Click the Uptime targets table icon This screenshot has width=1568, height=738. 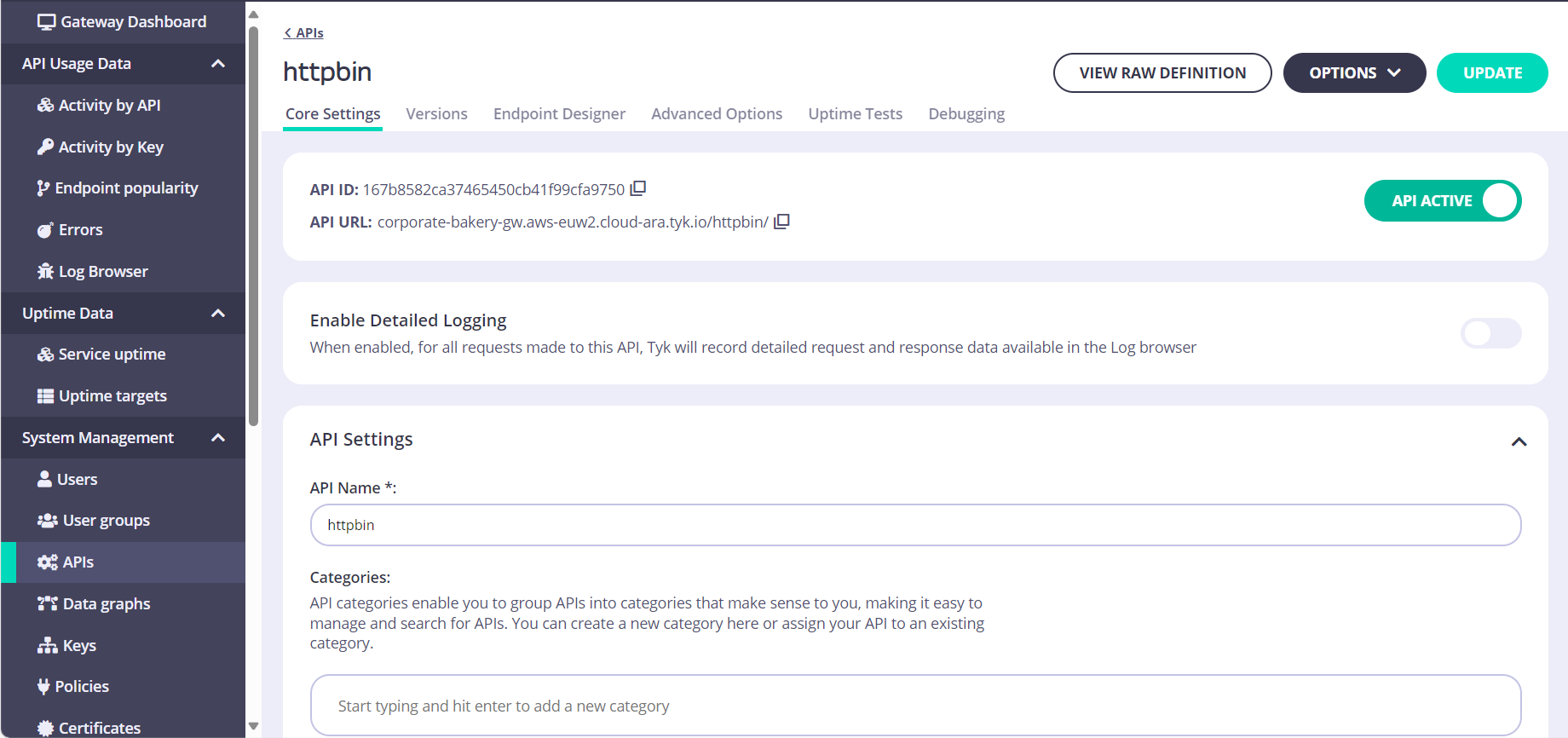click(45, 396)
